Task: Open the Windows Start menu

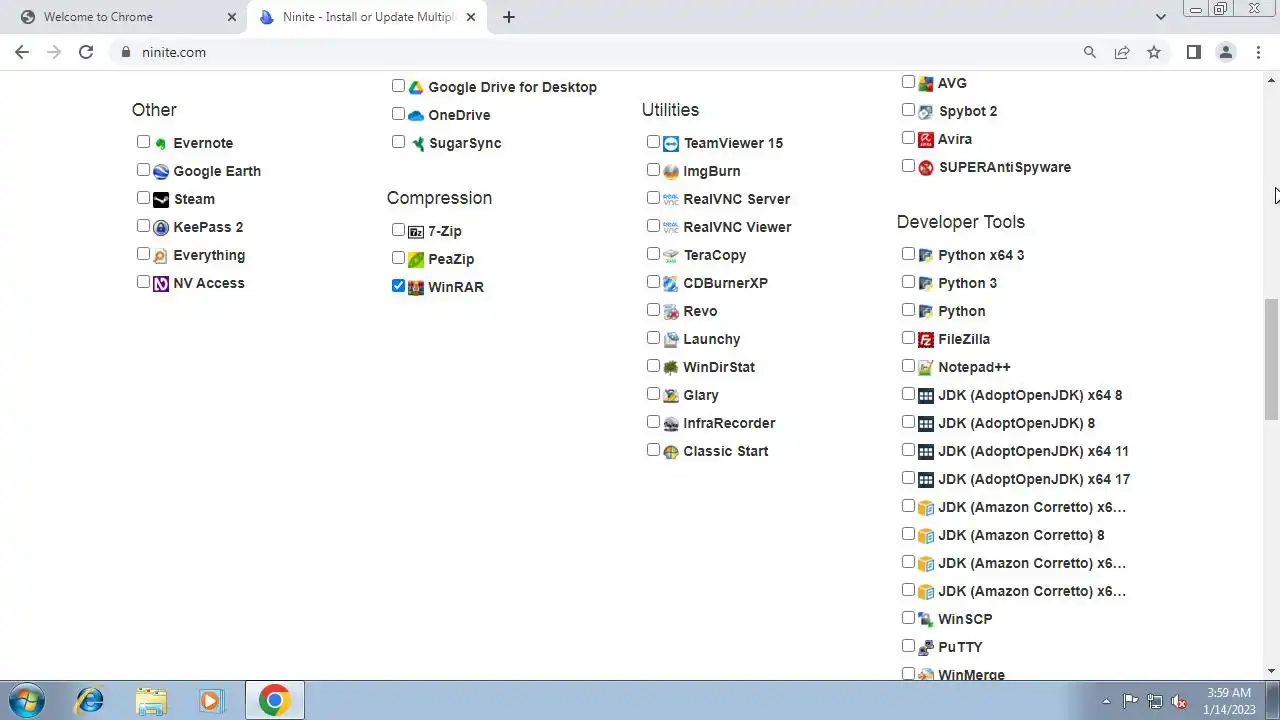Action: 27,700
